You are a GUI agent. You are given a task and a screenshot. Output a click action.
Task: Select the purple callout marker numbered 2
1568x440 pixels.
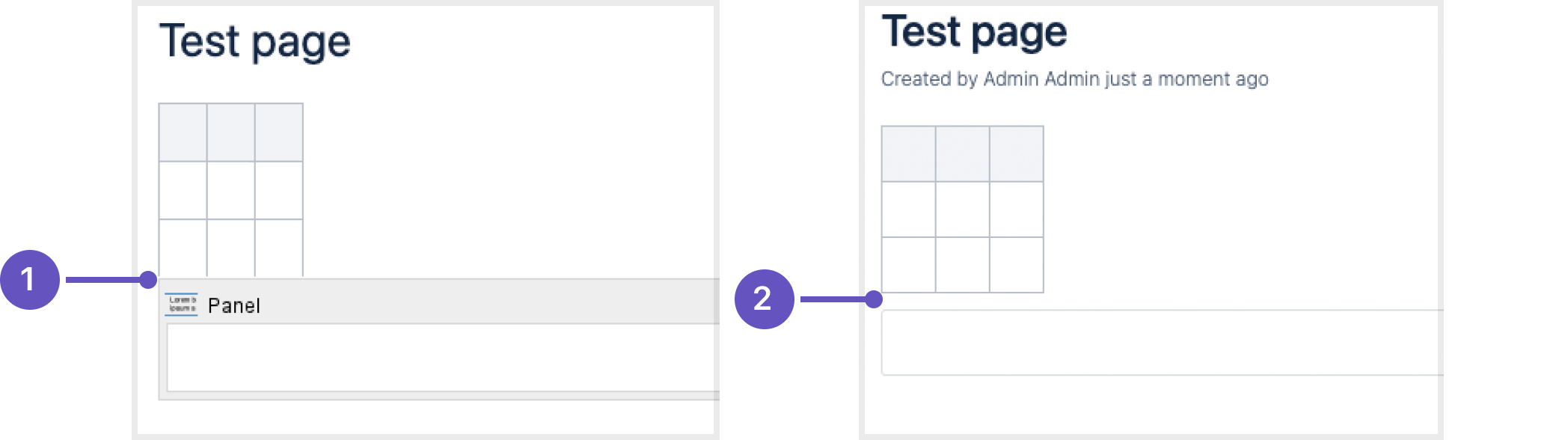764,299
